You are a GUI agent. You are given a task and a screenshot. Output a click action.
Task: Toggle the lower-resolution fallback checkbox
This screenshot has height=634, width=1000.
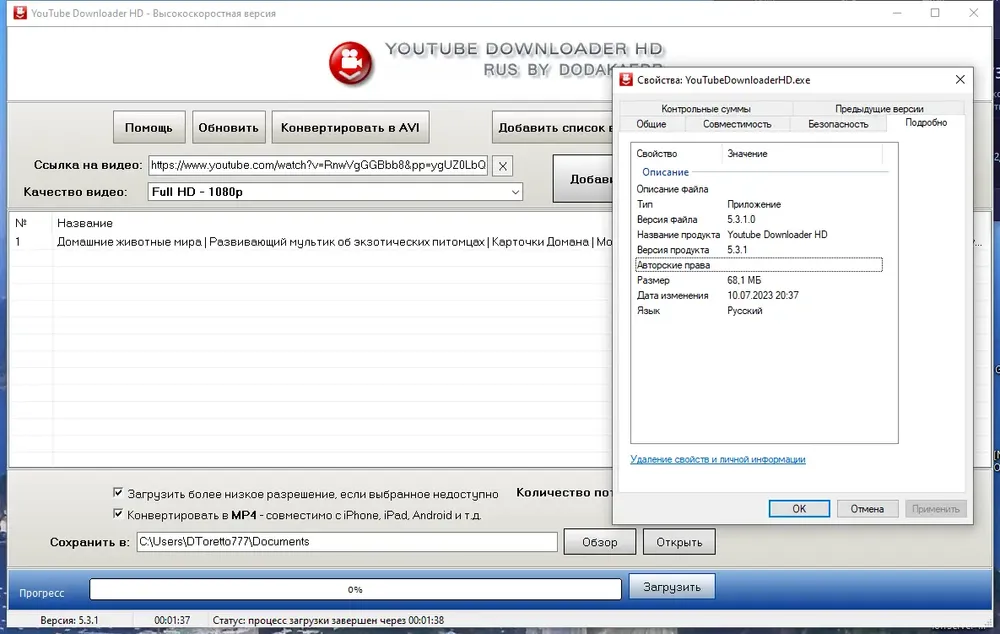pyautogui.click(x=118, y=492)
